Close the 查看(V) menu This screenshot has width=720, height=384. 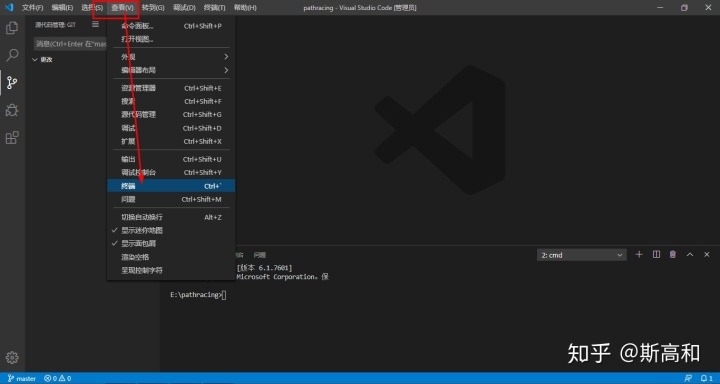pyautogui.click(x=122, y=8)
